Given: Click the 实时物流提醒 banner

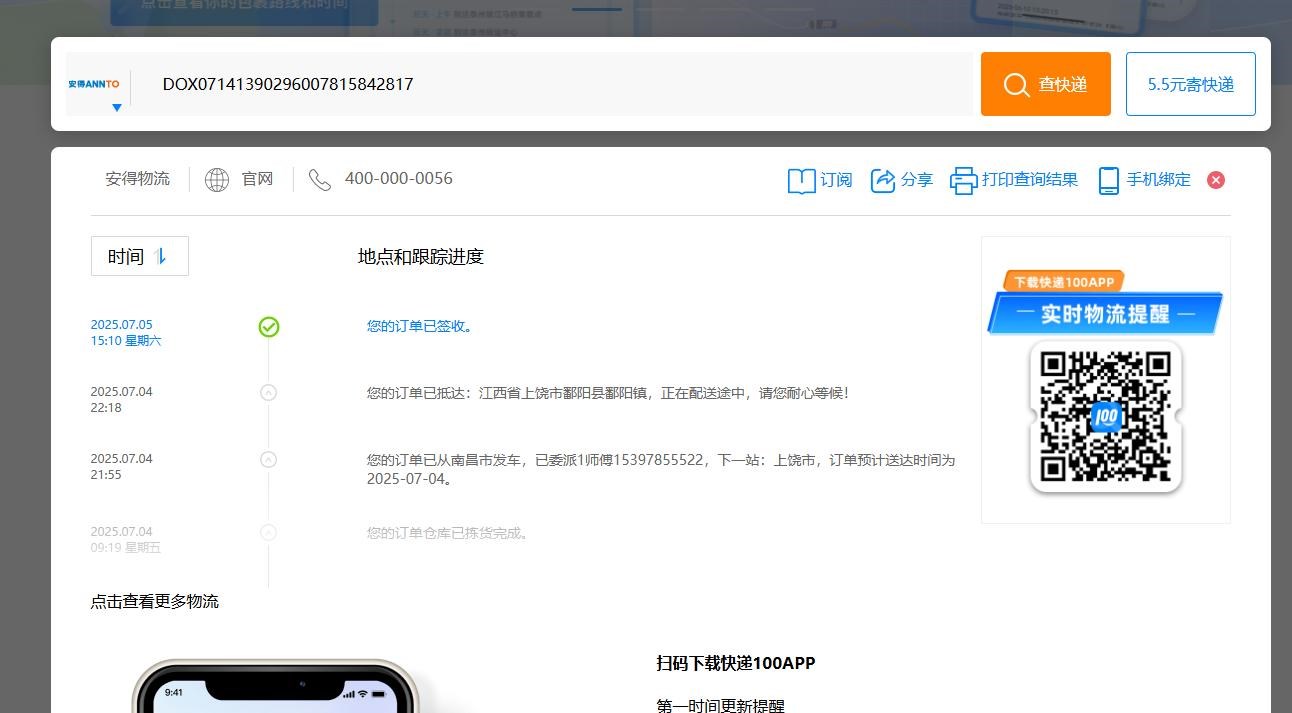Looking at the screenshot, I should pyautogui.click(x=1105, y=313).
